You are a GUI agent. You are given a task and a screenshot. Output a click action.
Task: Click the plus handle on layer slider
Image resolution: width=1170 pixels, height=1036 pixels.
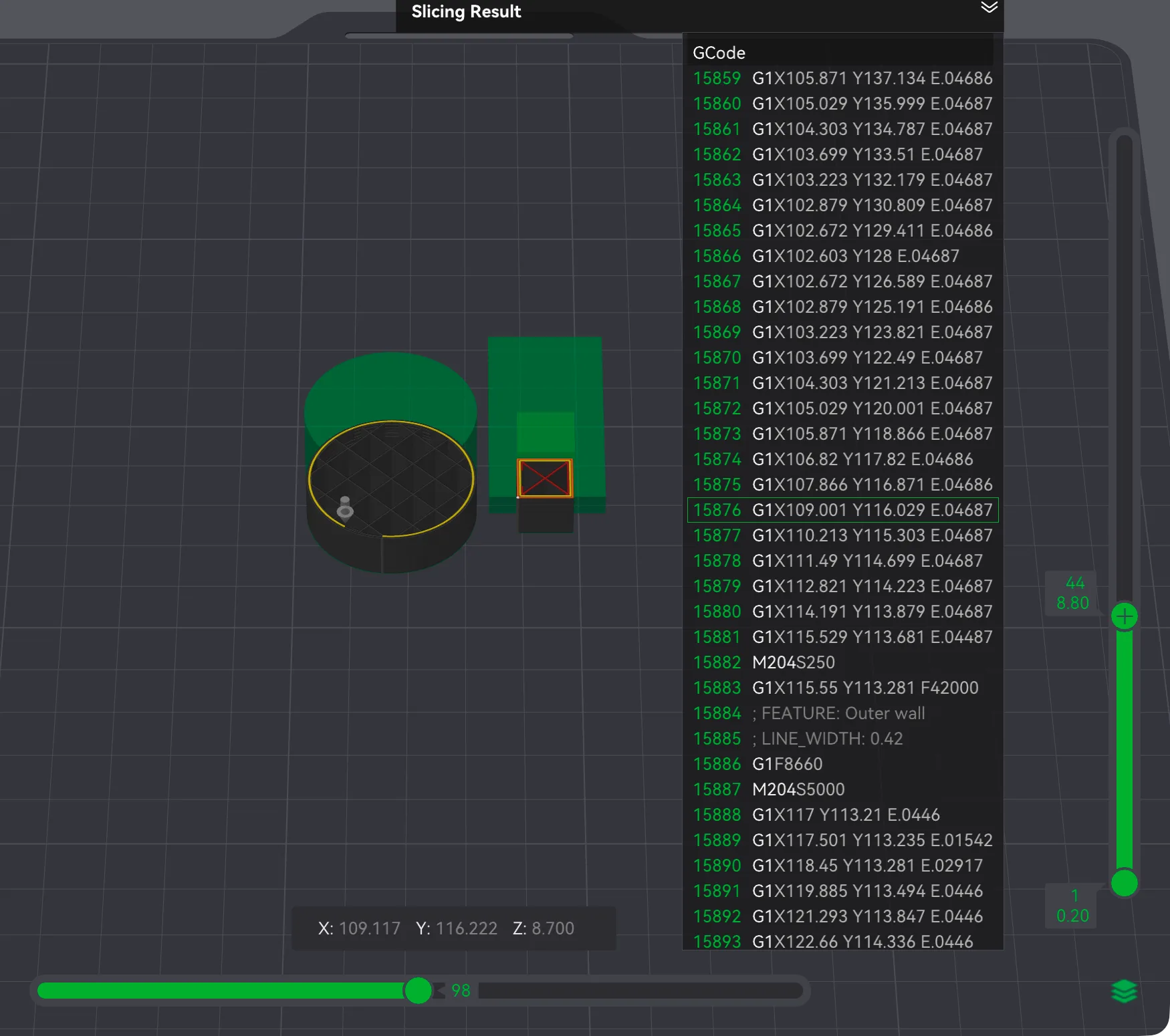1125,616
